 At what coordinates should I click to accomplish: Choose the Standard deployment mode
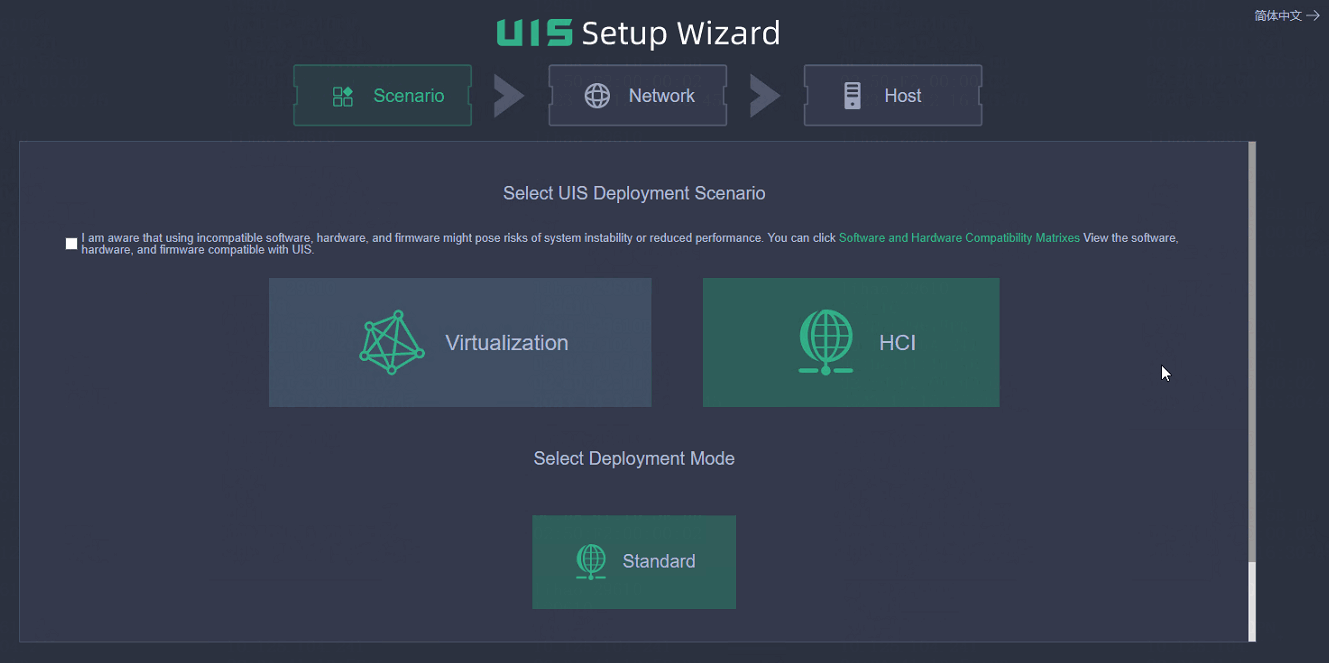pos(634,562)
